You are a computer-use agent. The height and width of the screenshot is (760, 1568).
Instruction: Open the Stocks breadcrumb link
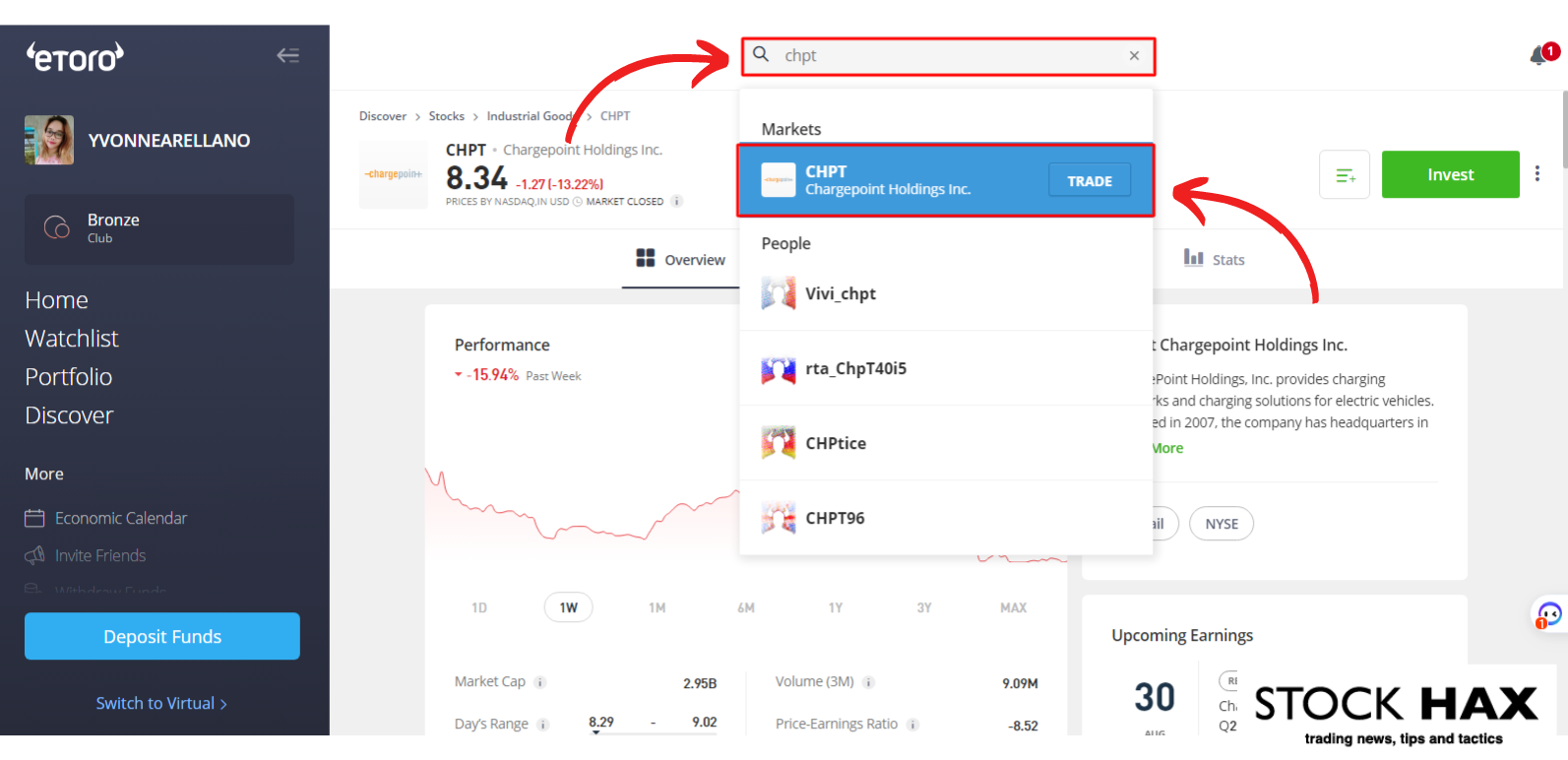click(x=446, y=116)
